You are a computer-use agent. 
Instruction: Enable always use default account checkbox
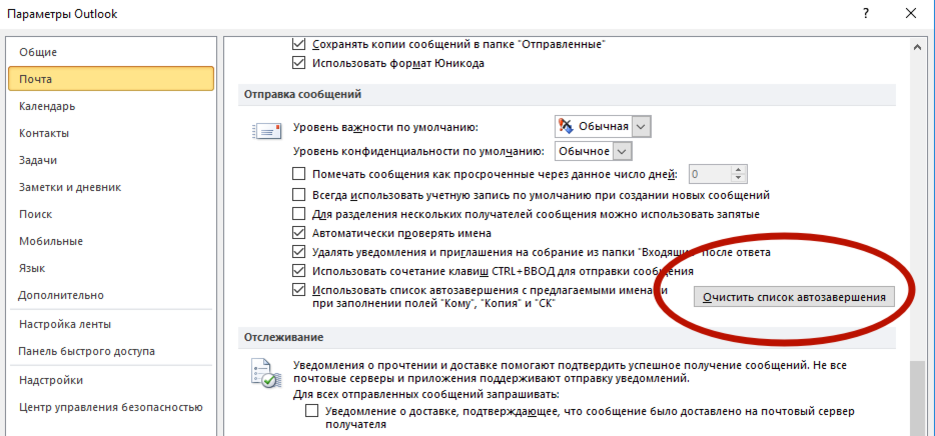(x=298, y=194)
